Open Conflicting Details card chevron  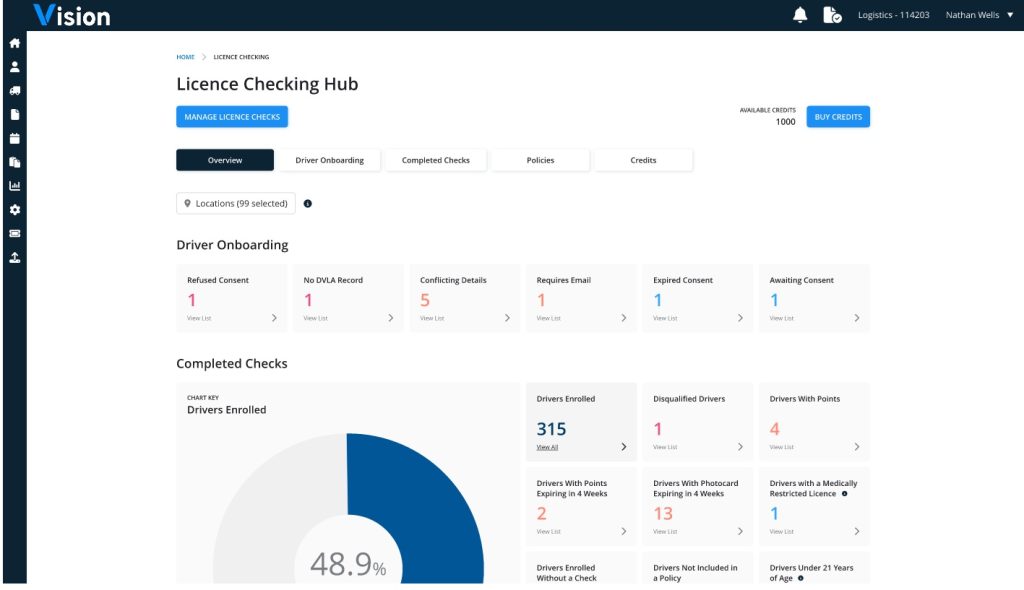(507, 318)
